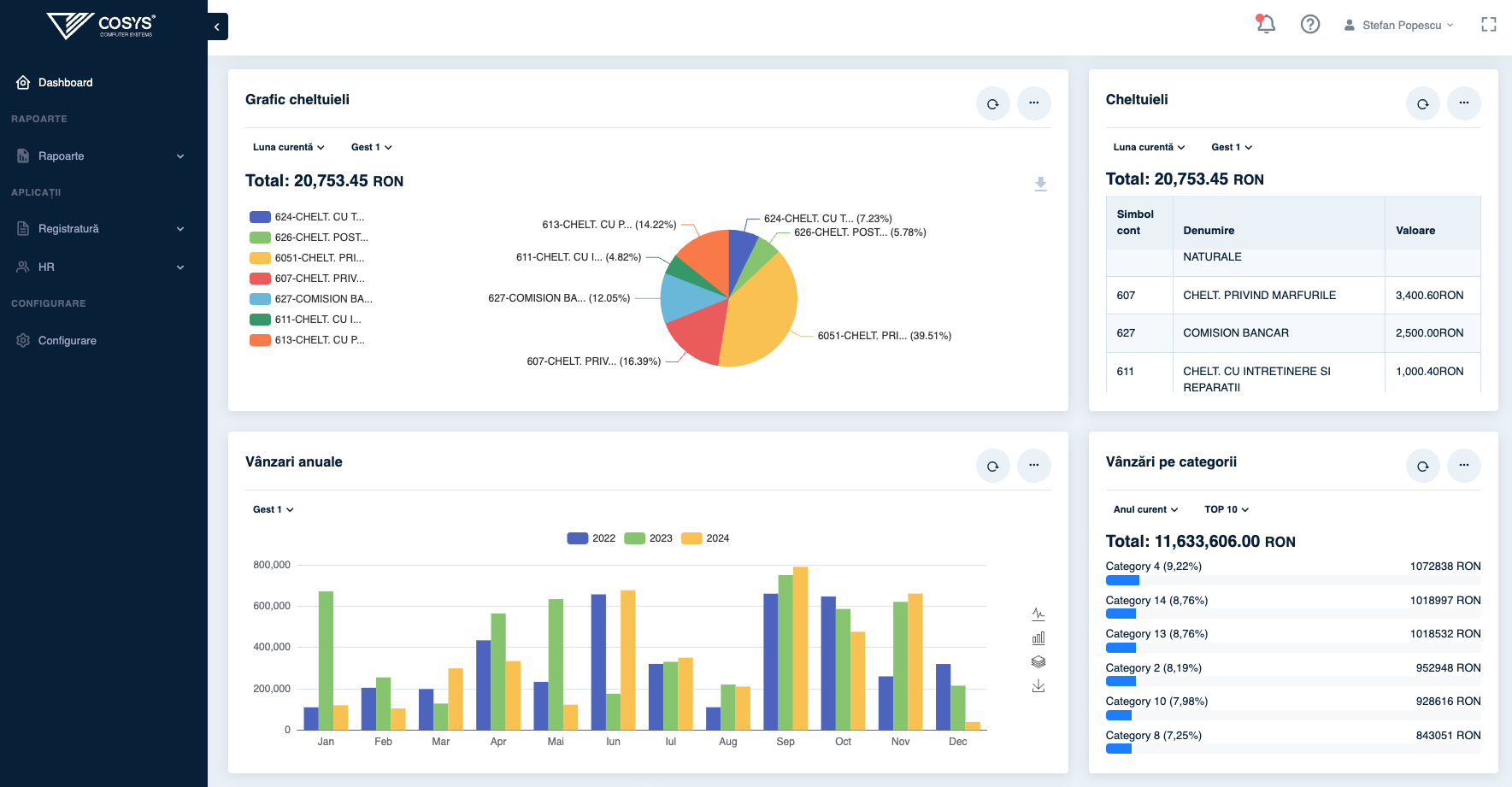The width and height of the screenshot is (1512, 787).
Task: Go to Dashboard in the sidebar
Action: tap(65, 83)
